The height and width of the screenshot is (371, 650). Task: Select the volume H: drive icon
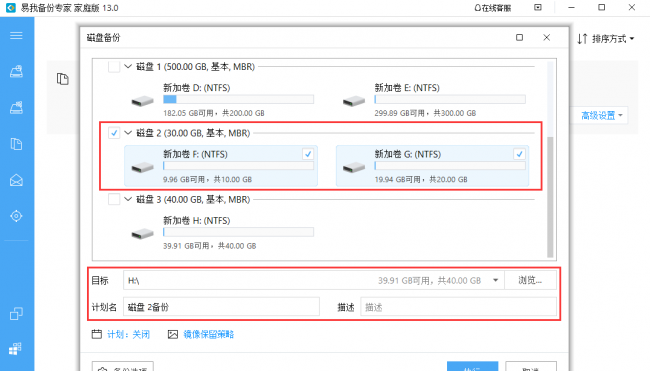tap(143, 234)
